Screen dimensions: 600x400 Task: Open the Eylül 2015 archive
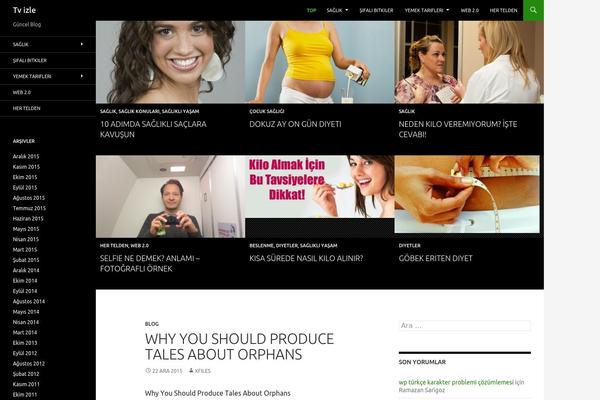point(25,187)
